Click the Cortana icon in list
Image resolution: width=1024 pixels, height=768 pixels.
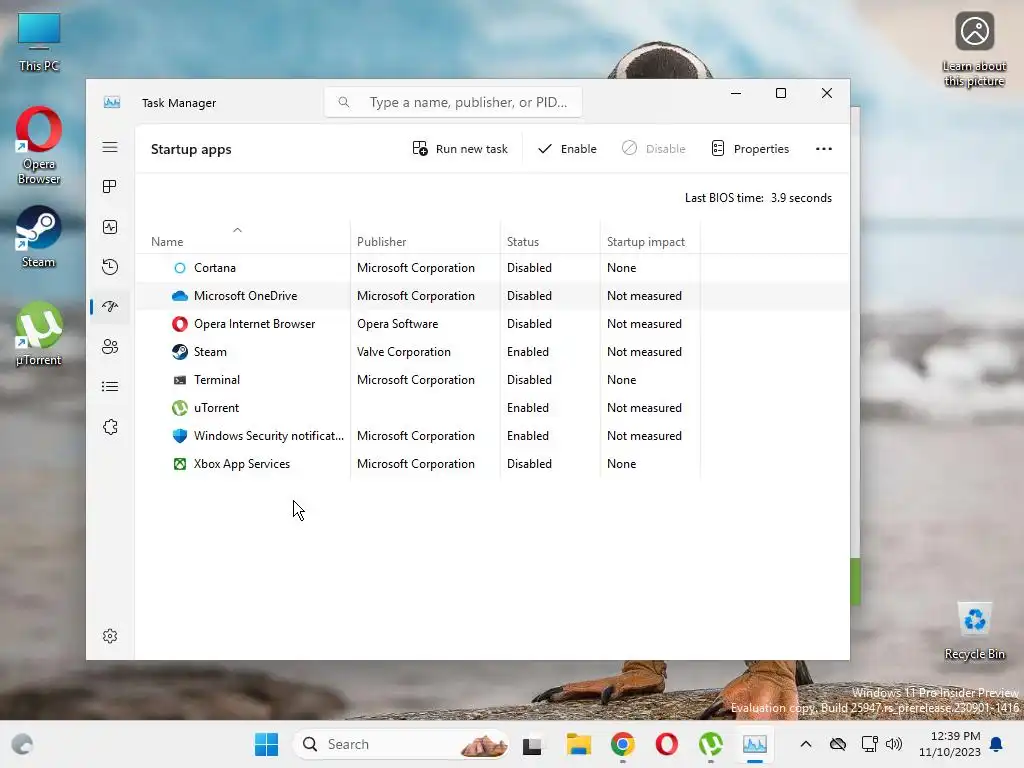point(180,268)
